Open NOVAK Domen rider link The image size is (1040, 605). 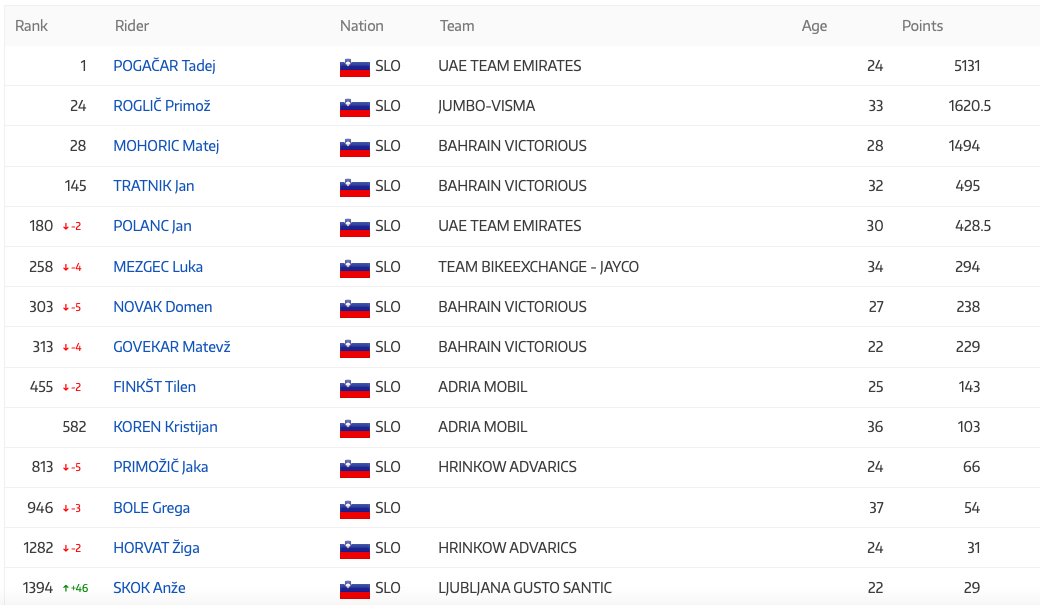pos(162,306)
